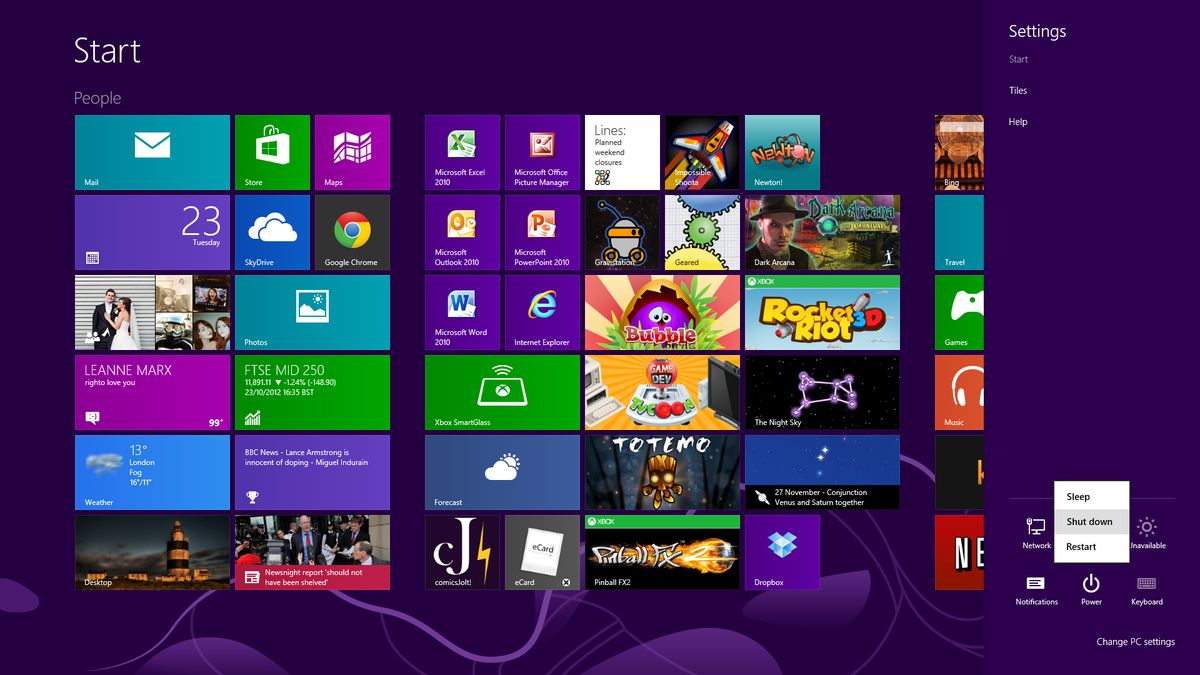Open the Photos tile

[312, 312]
